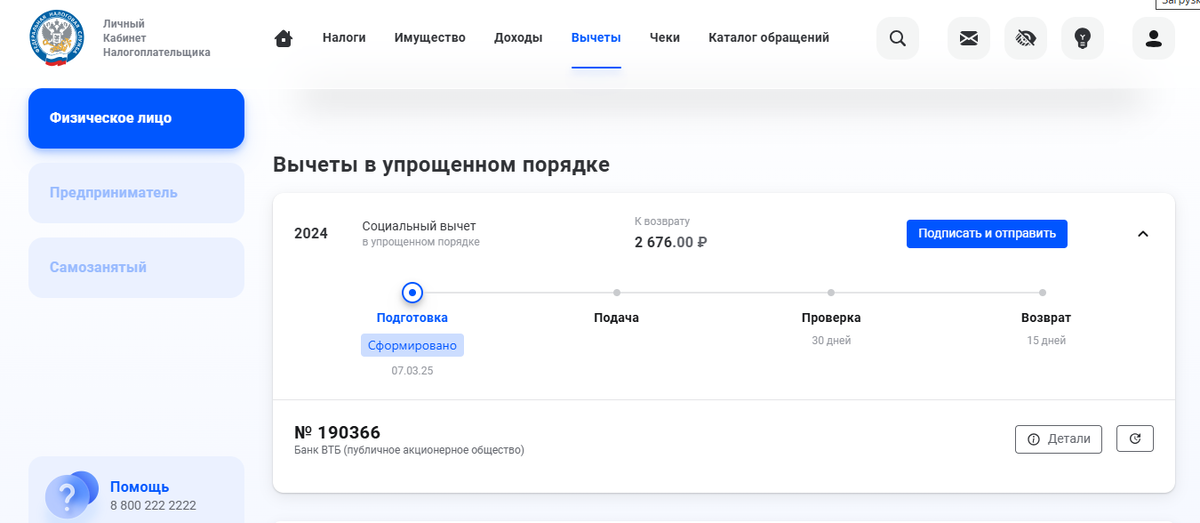The image size is (1200, 523).
Task: Toggle the hide-data crossed eye icon
Action: point(1026,39)
